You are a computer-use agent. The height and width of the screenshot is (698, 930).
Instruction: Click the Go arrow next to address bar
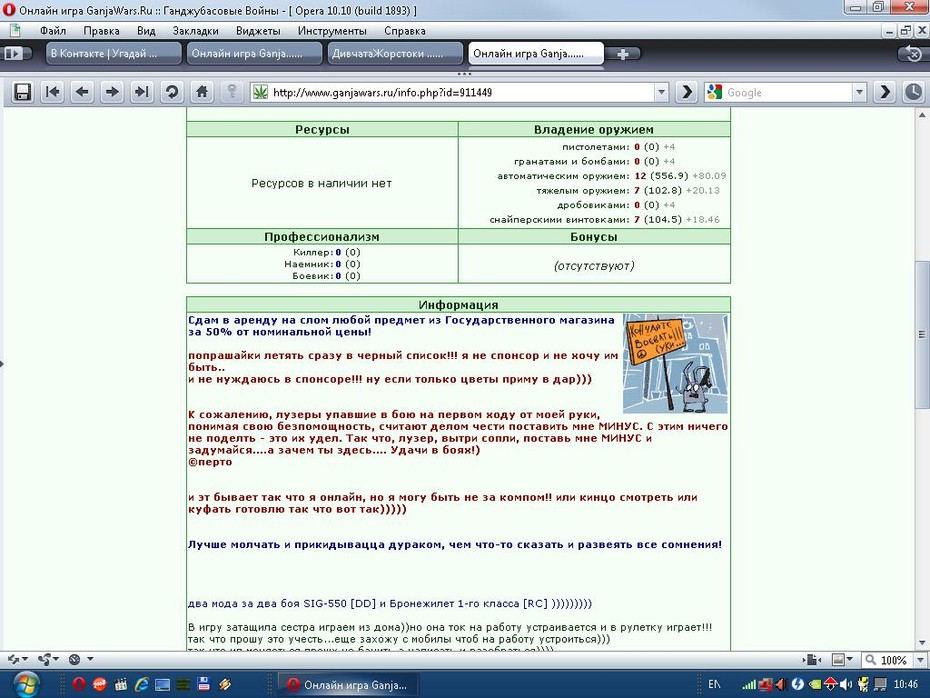coord(687,92)
